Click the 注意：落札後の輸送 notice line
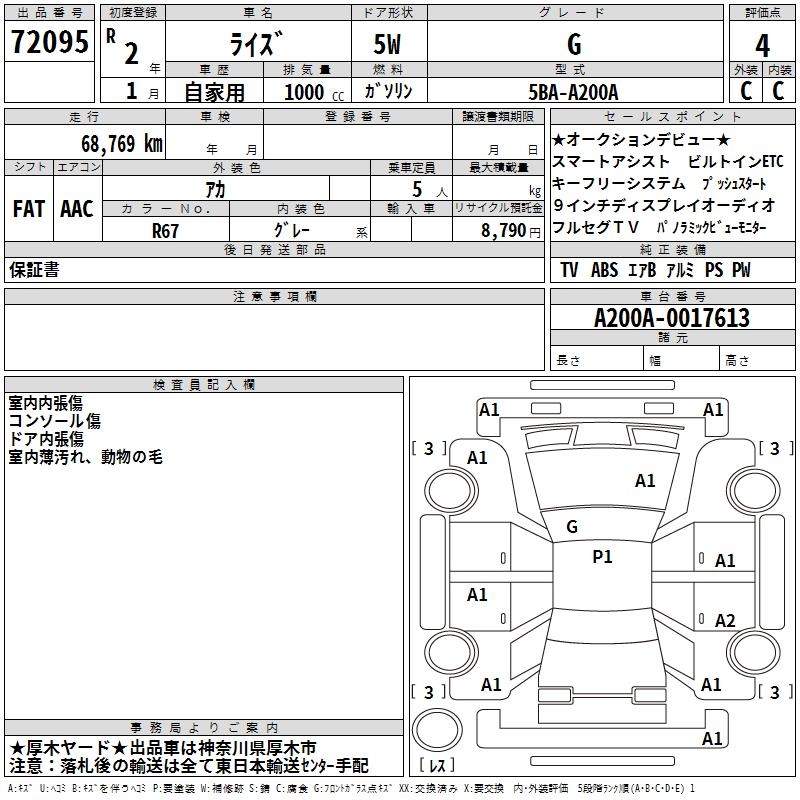This screenshot has width=800, height=800. 189,766
